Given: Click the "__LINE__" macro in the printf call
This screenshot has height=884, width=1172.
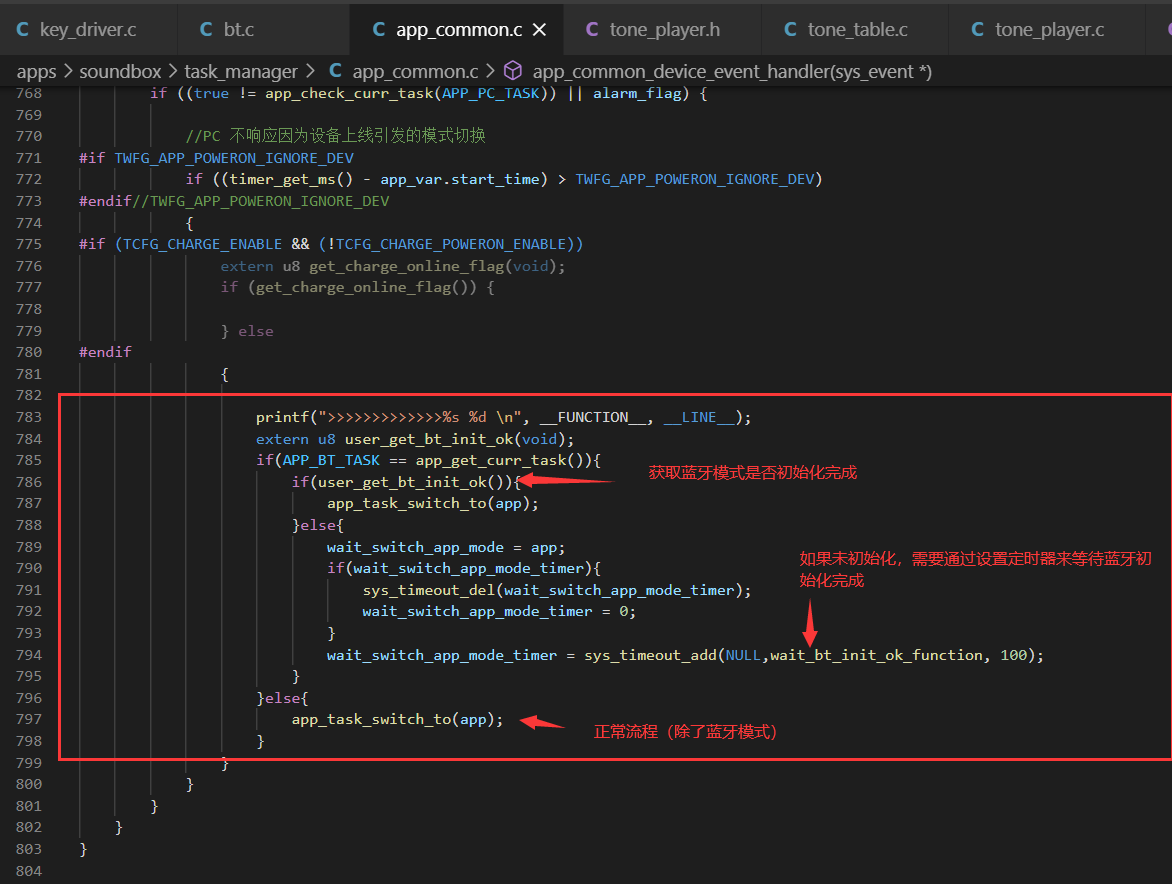Looking at the screenshot, I should click(x=700, y=417).
